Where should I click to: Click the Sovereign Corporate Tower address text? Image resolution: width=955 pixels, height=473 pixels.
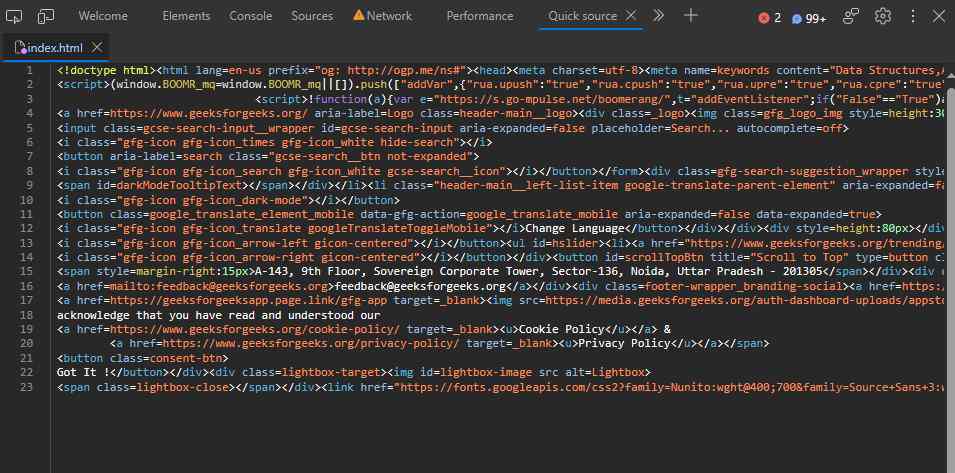point(539,272)
